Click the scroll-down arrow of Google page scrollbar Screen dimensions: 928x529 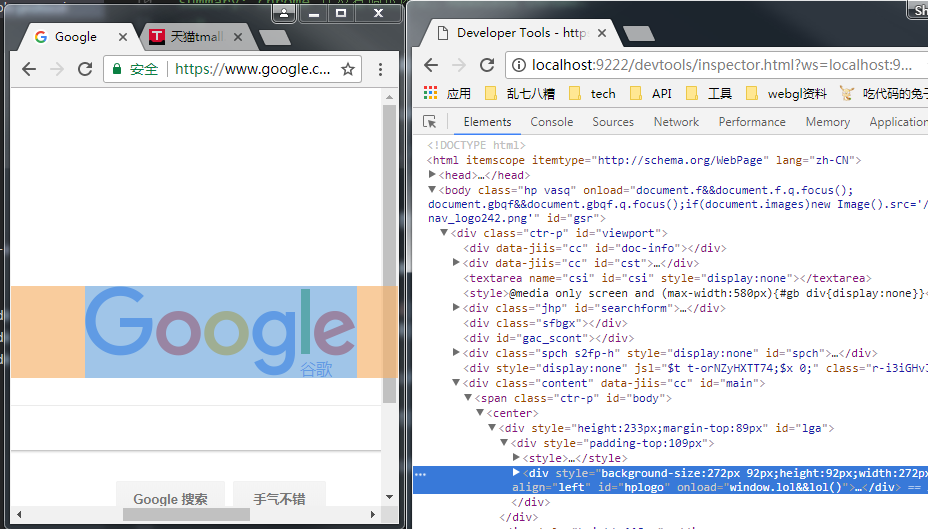tap(389, 497)
